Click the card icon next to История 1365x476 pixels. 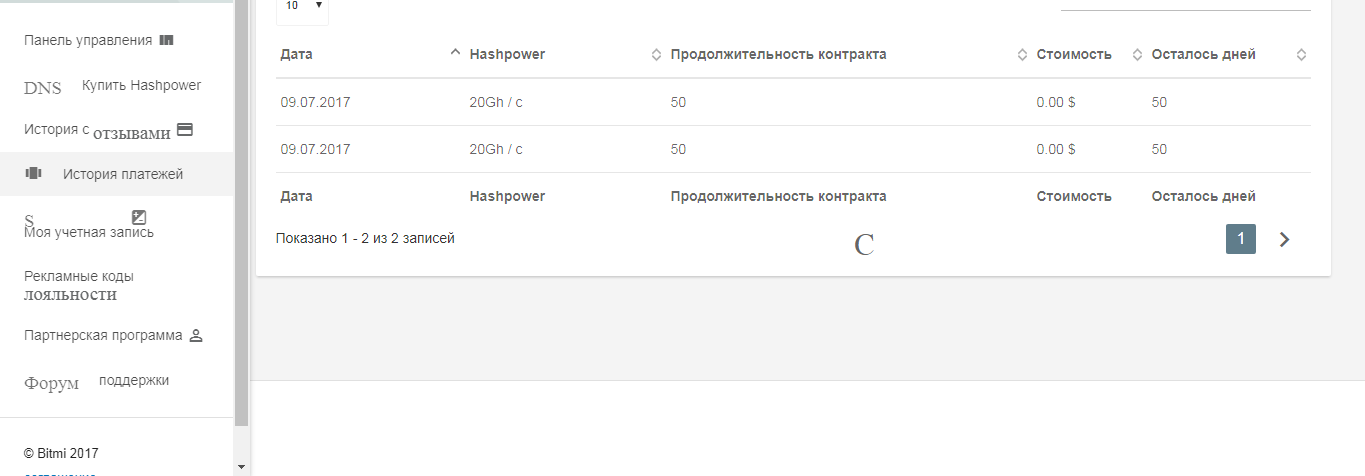pos(184,129)
